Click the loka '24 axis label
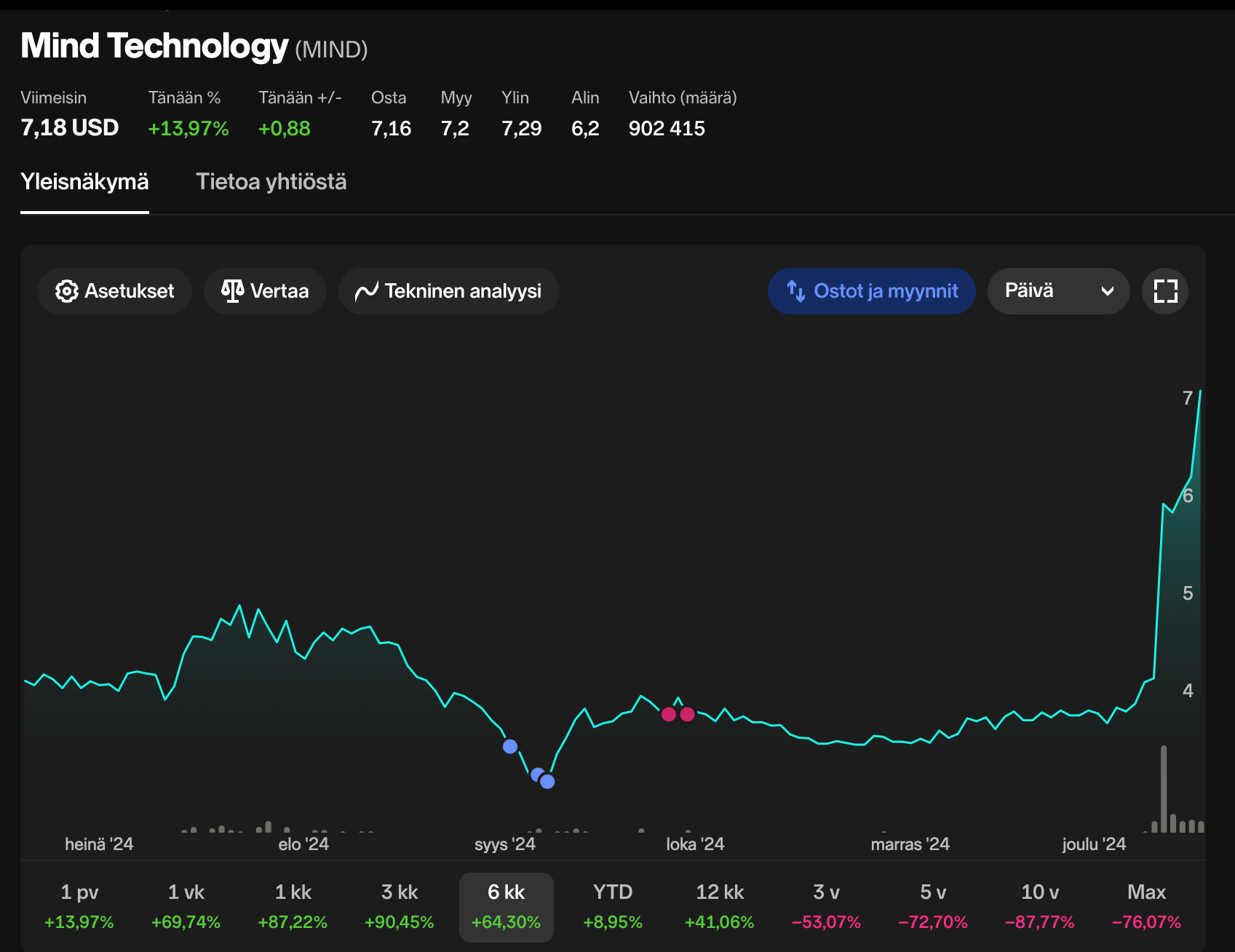The width and height of the screenshot is (1235, 952). (x=695, y=844)
